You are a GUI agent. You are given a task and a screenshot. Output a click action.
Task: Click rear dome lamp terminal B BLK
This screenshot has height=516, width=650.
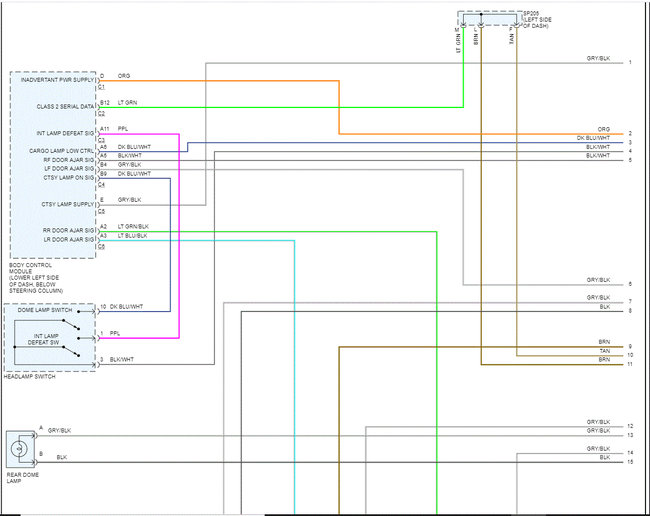point(61,457)
